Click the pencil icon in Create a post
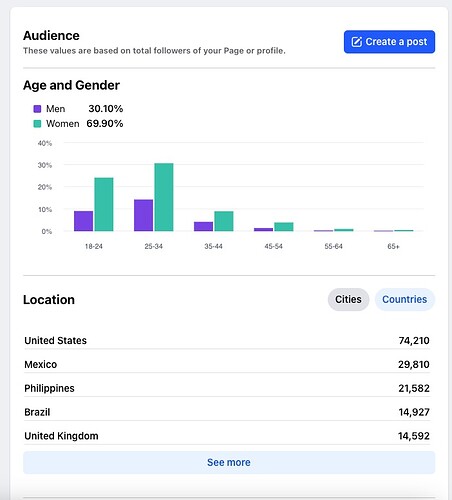 pos(357,42)
